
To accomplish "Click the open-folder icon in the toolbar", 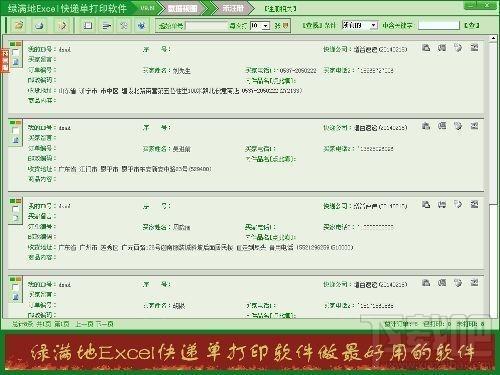I will click(x=19, y=25).
